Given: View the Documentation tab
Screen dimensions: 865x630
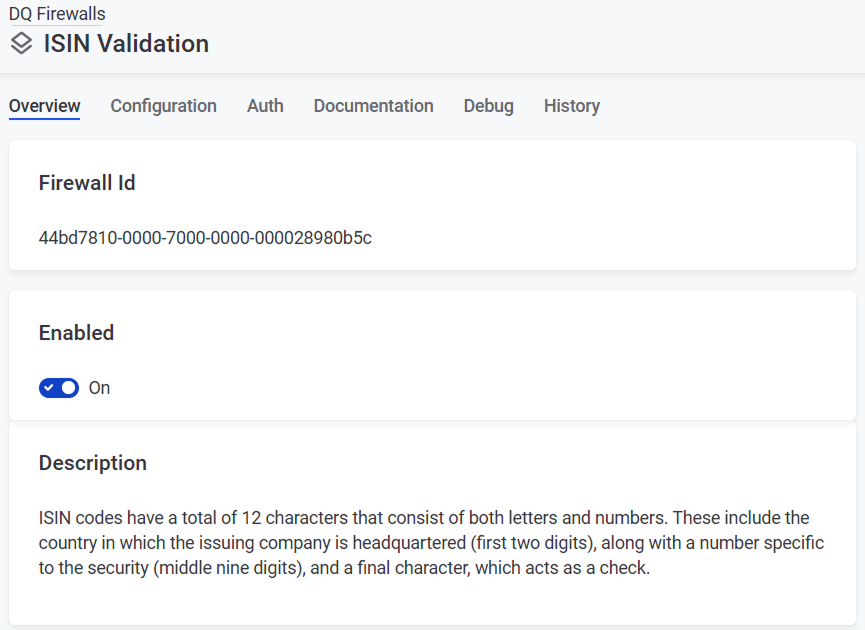Looking at the screenshot, I should pyautogui.click(x=373, y=106).
